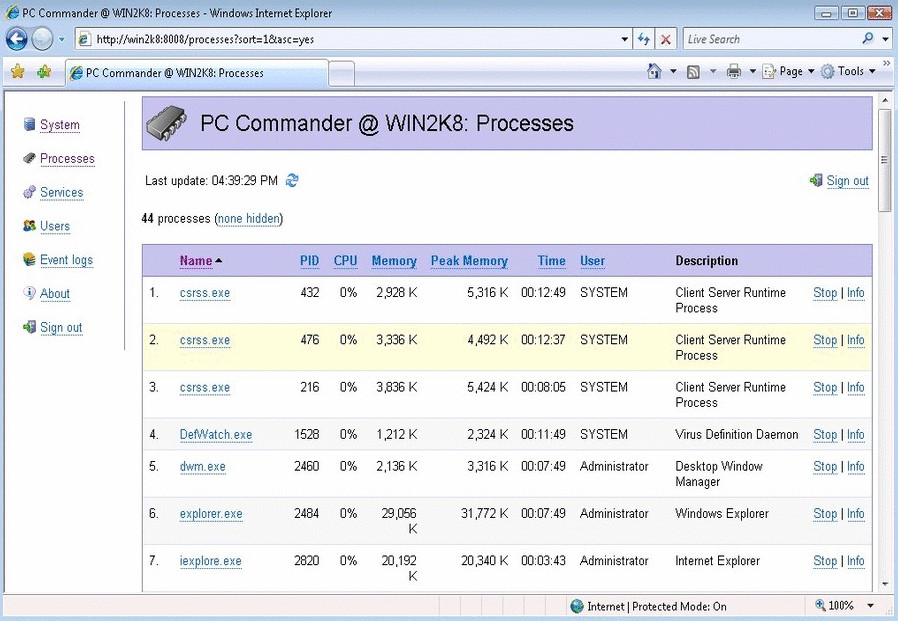
Task: Click the Processes sidebar chip icon
Action: [29, 158]
